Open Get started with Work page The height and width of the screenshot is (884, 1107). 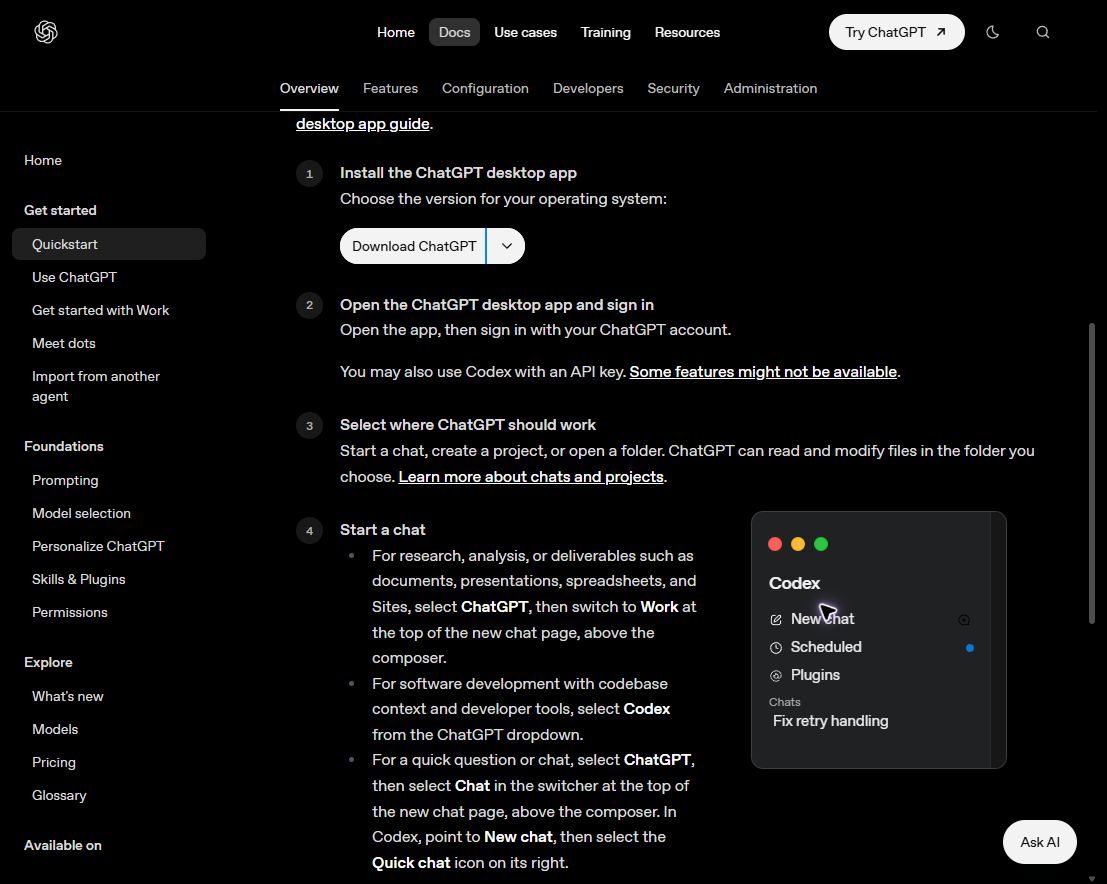[100, 310]
